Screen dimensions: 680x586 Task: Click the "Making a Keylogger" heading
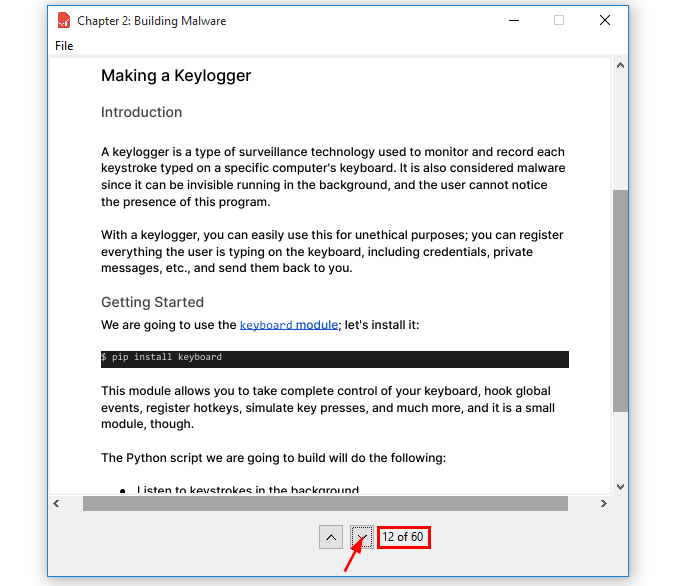click(x=176, y=76)
